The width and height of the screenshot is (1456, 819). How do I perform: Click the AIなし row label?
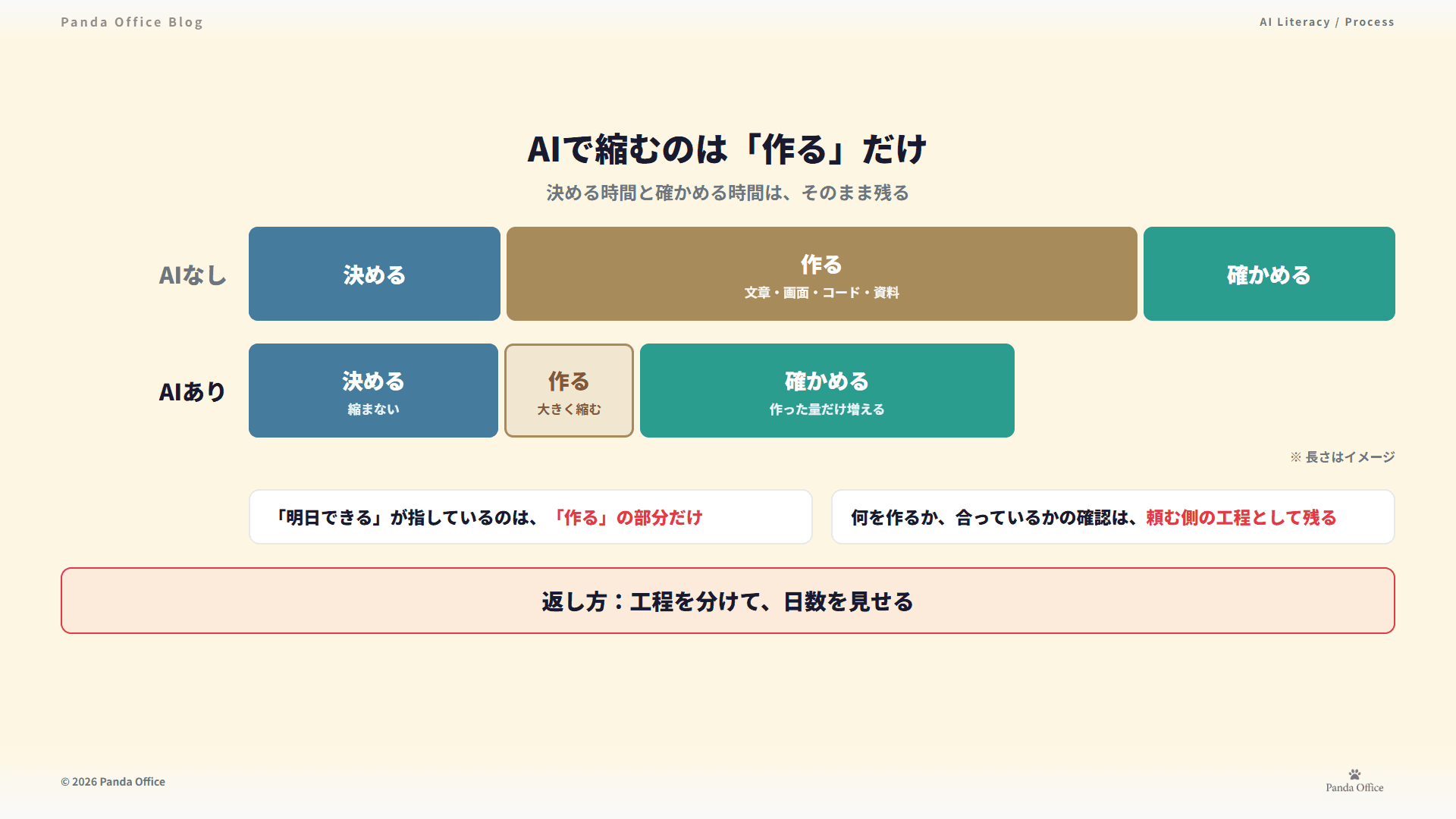[x=193, y=275]
